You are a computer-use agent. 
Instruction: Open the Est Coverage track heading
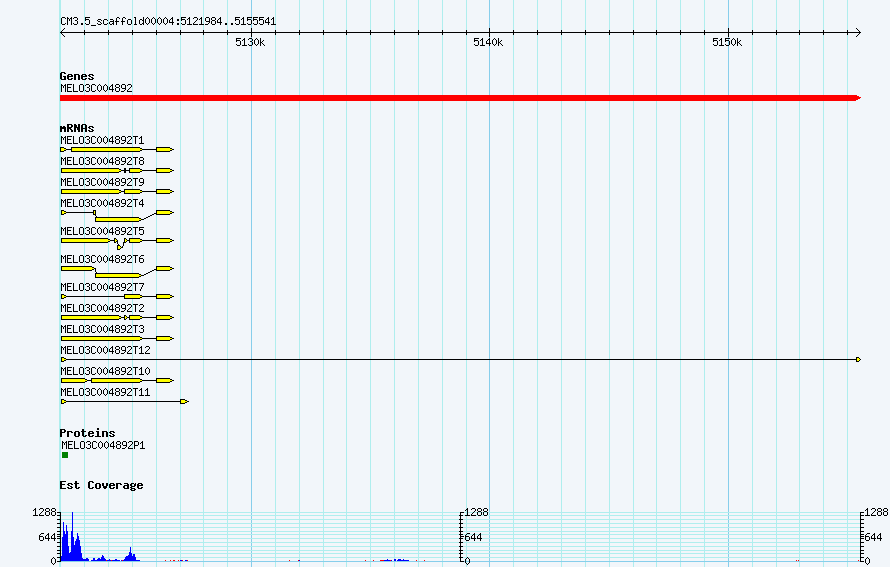pyautogui.click(x=101, y=485)
